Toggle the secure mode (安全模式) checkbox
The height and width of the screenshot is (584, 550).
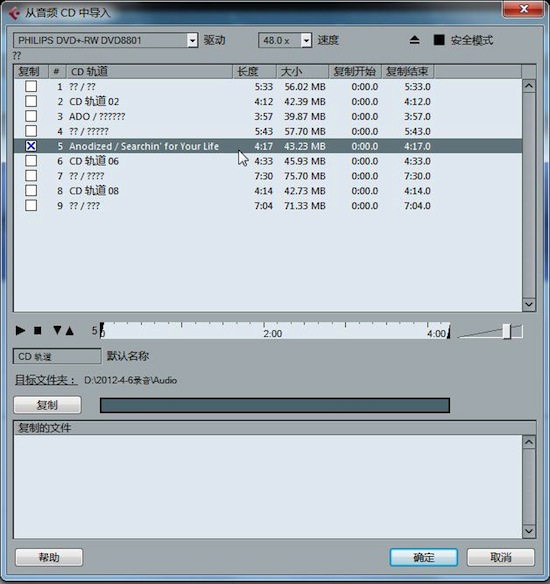point(439,40)
